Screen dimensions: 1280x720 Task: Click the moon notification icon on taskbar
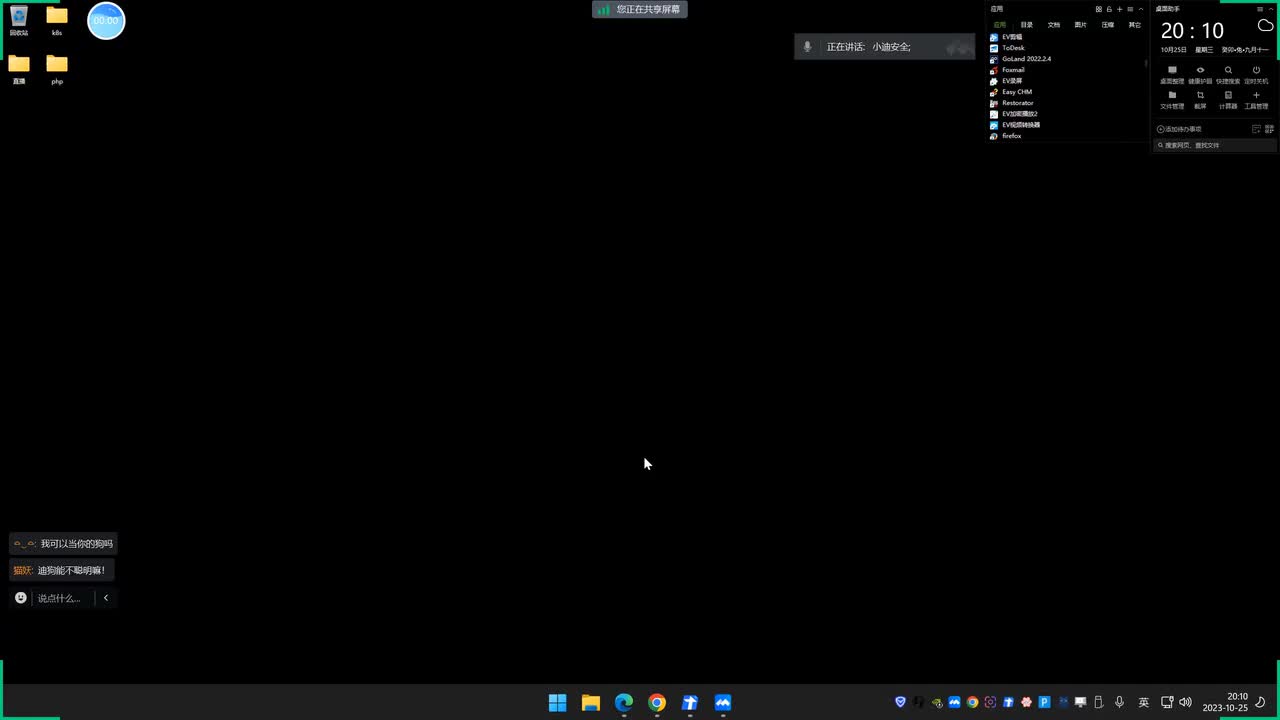pyautogui.click(x=1260, y=703)
